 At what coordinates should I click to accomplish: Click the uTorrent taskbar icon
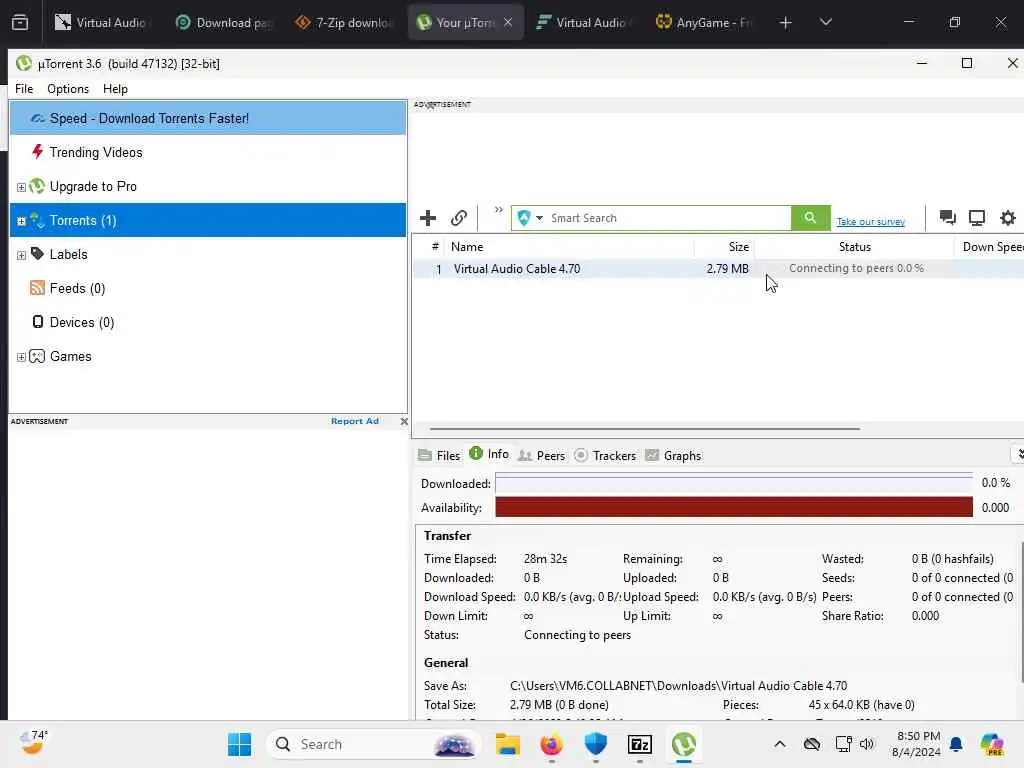684,744
